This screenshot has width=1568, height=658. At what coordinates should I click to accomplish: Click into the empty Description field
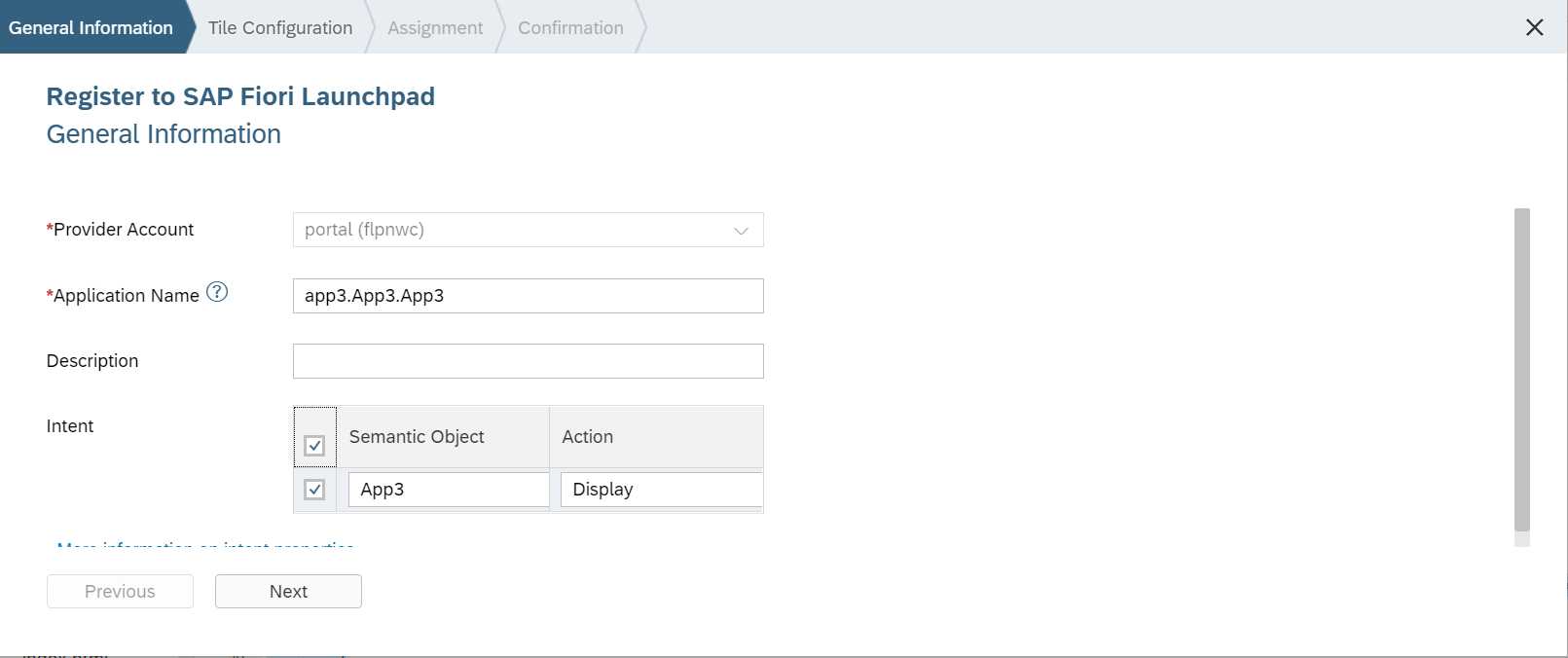coord(529,361)
